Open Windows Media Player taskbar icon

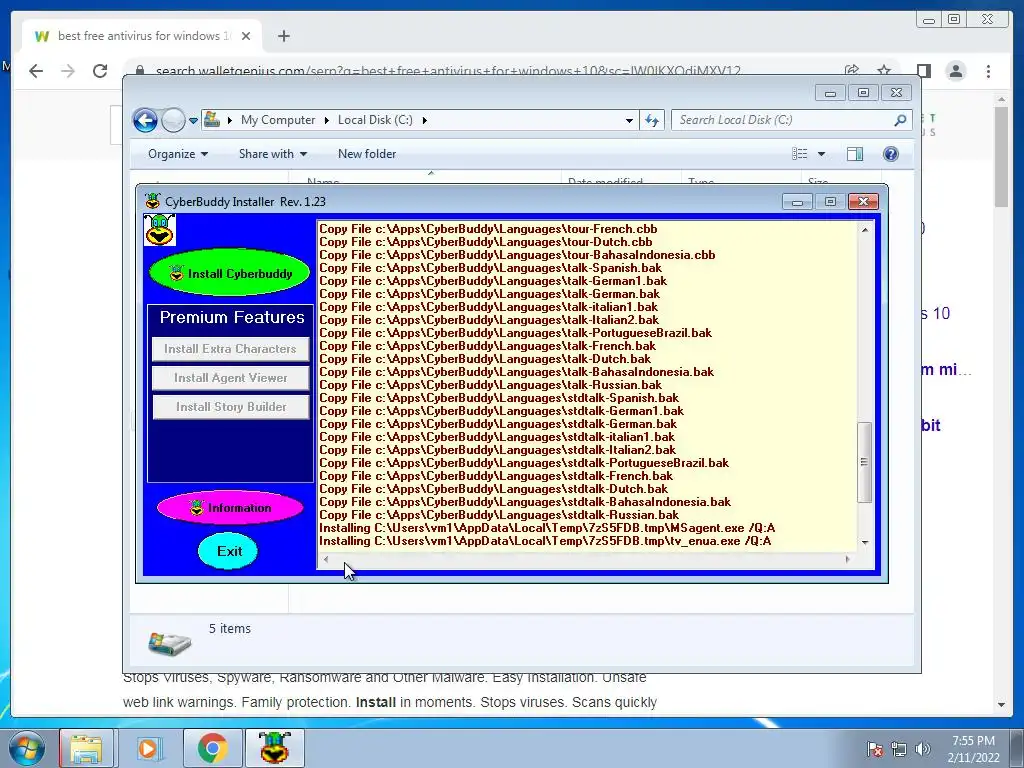[148, 748]
